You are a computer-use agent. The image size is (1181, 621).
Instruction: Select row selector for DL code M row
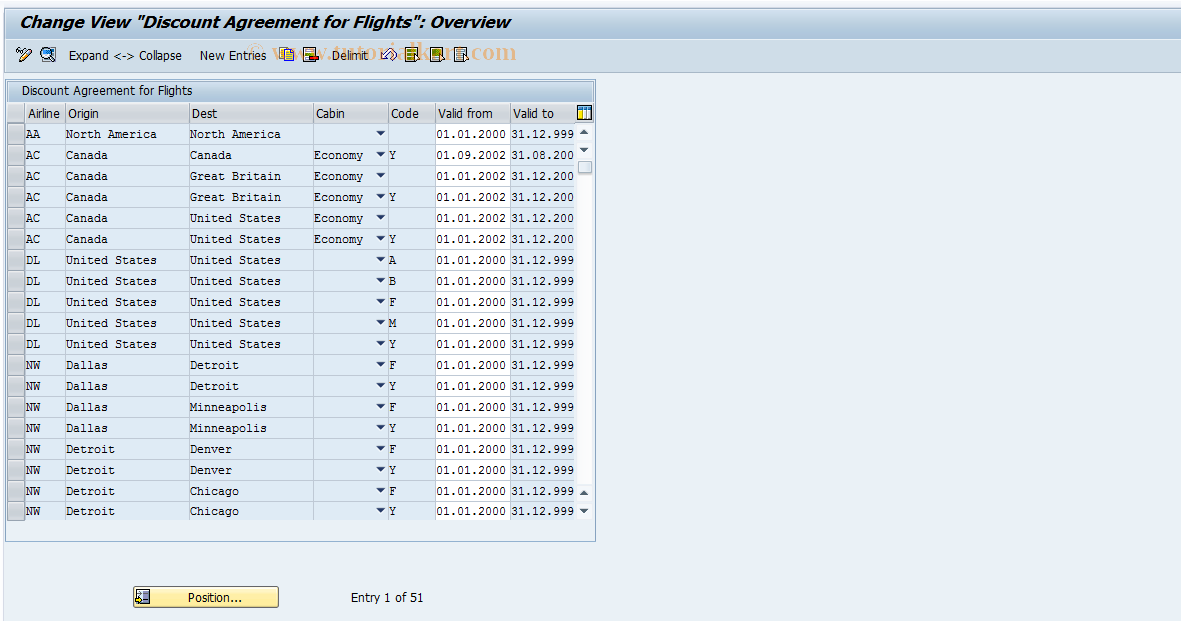(x=16, y=323)
